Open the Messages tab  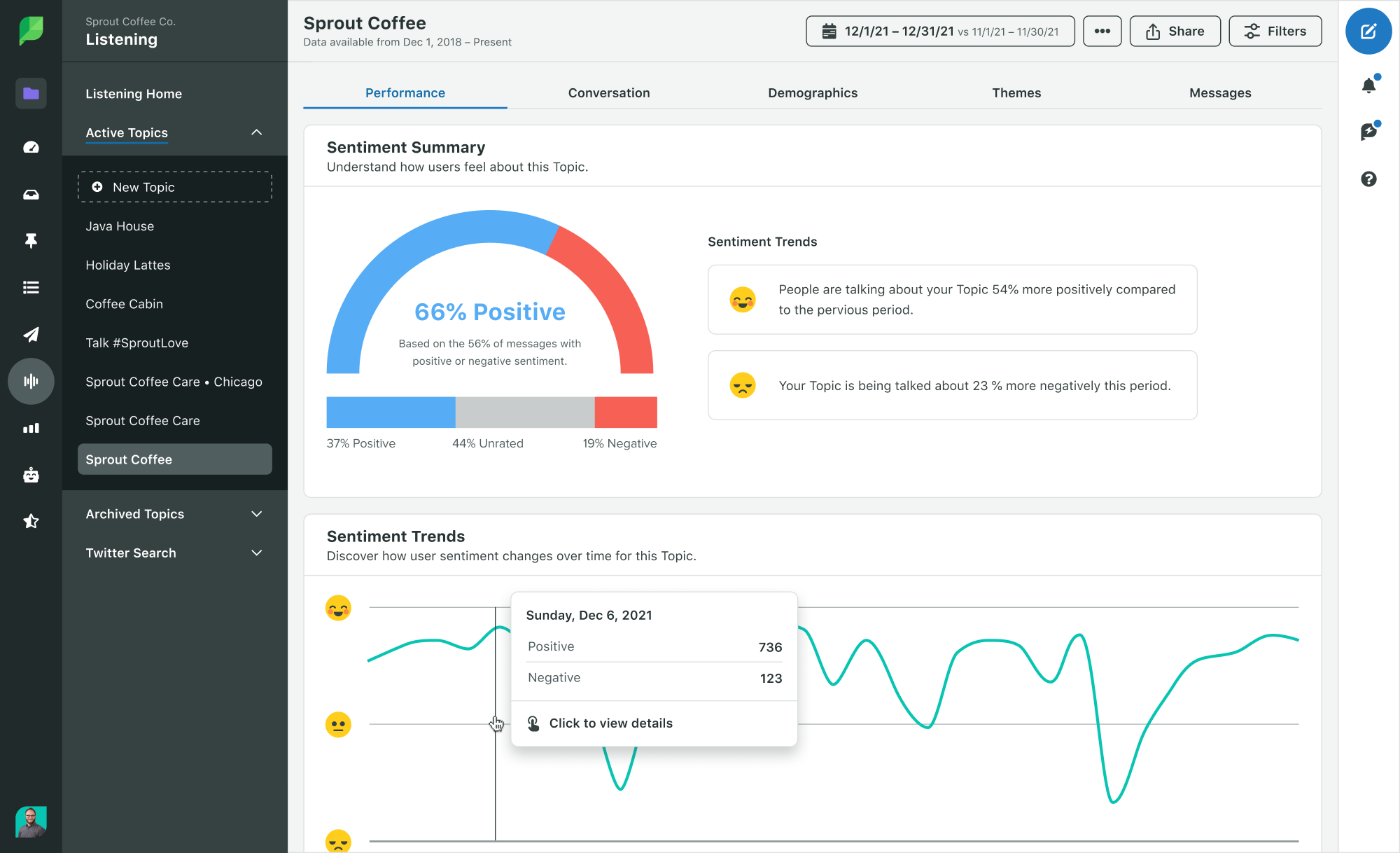tap(1220, 93)
